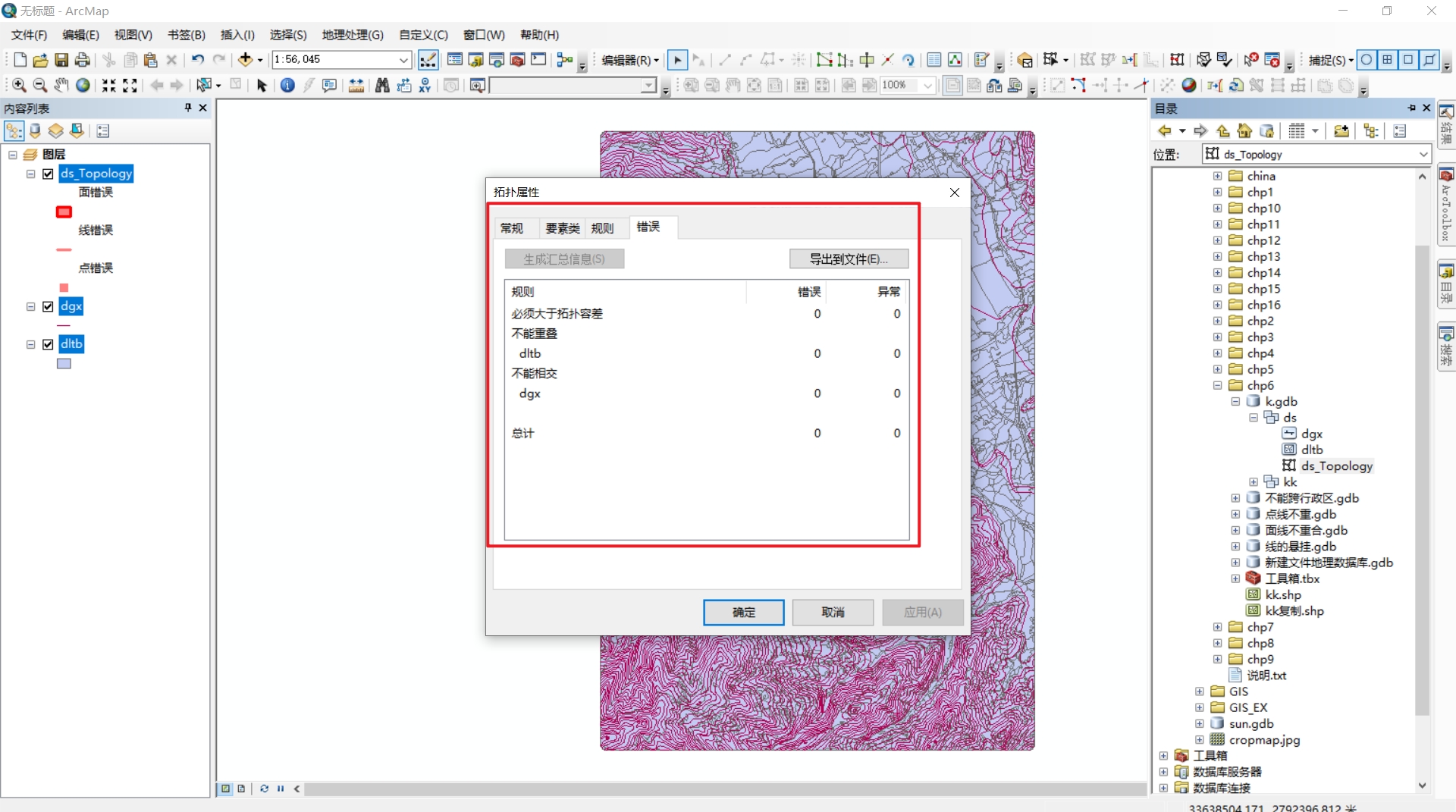
Task: Toggle the dltb layer checkbox off
Action: coord(48,343)
